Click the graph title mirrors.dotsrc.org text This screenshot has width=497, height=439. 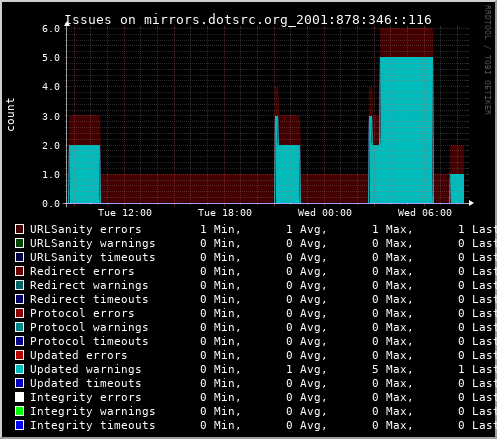pos(216,20)
